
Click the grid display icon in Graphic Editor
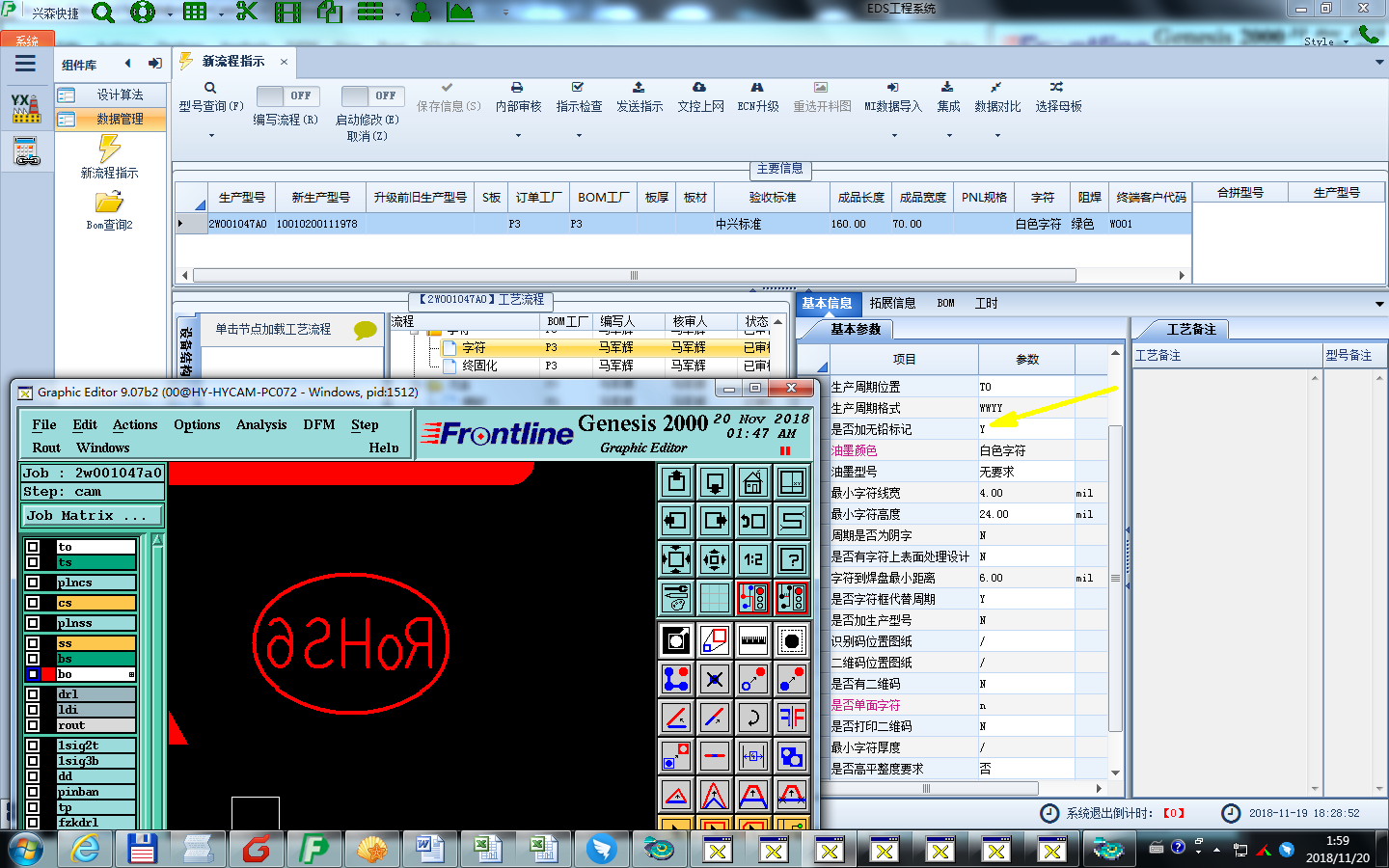coord(715,598)
